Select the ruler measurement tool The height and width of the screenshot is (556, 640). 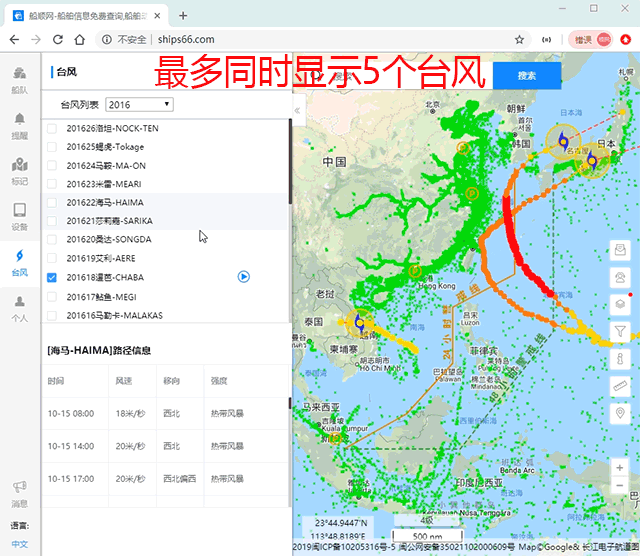click(620, 386)
